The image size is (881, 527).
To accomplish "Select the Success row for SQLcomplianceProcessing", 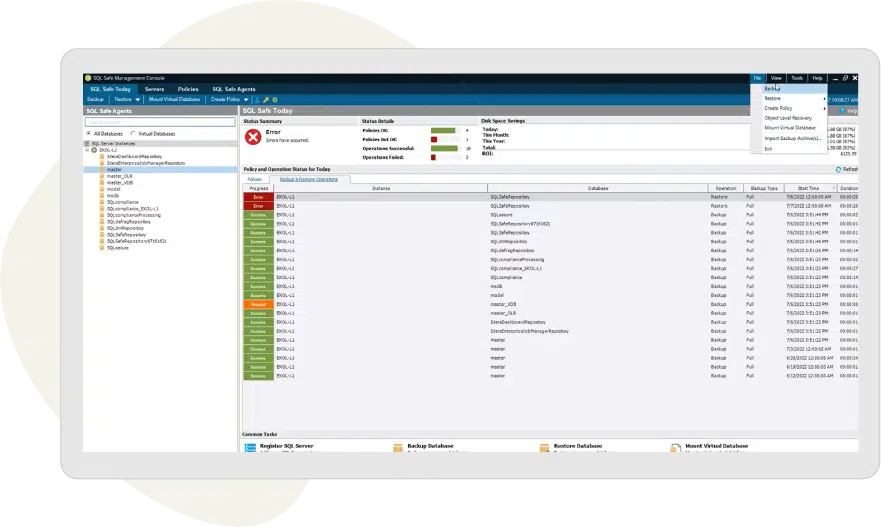I will coord(551,260).
